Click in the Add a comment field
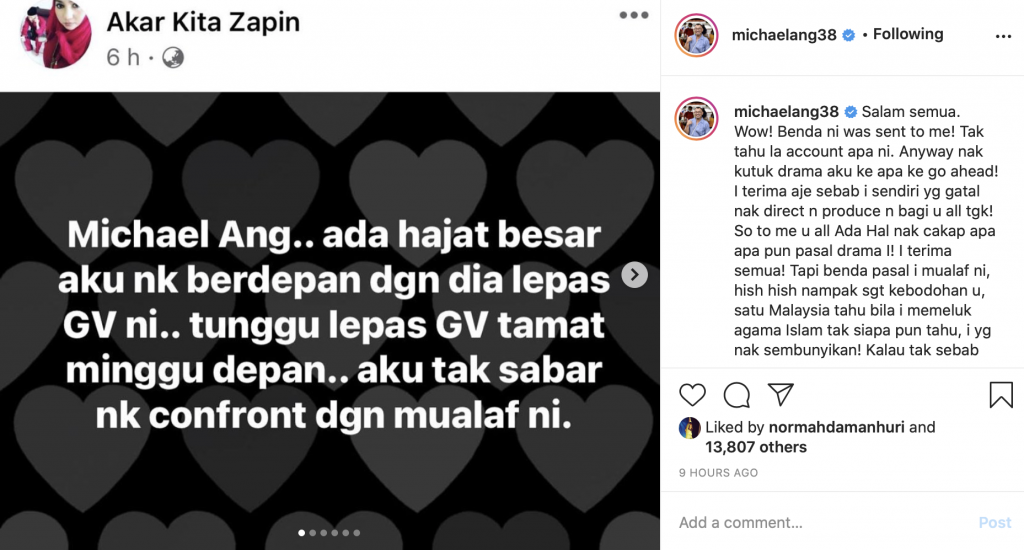This screenshot has height=550, width=1024. click(823, 523)
